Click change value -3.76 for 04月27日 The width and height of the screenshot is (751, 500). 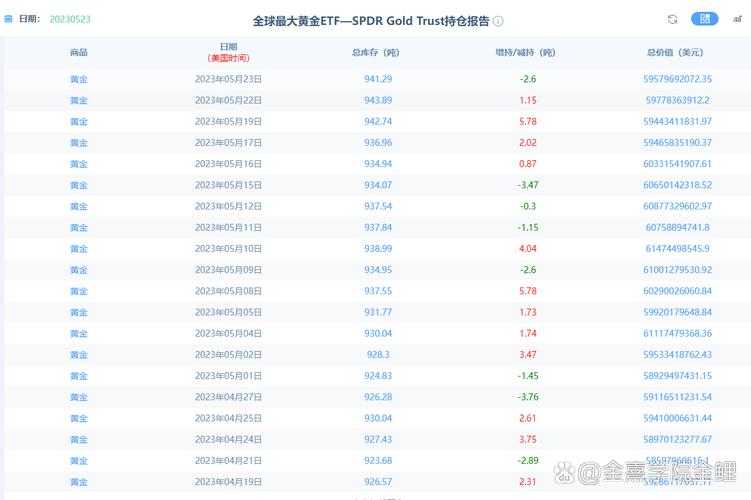[528, 397]
